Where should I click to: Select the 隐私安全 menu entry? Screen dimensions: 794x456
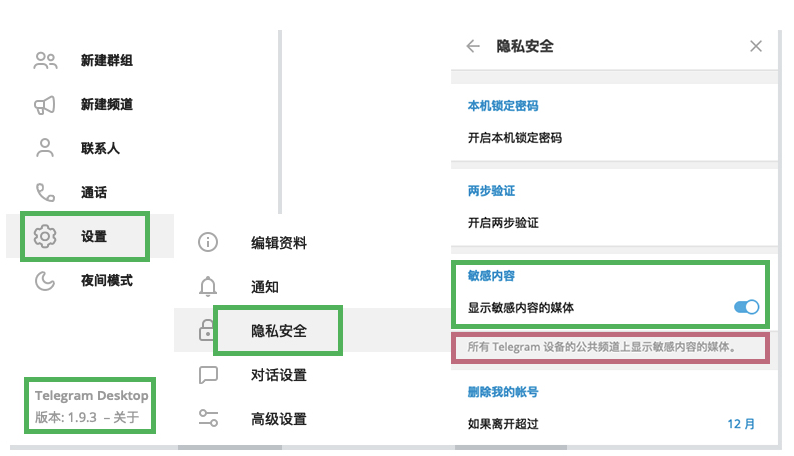tap(278, 331)
